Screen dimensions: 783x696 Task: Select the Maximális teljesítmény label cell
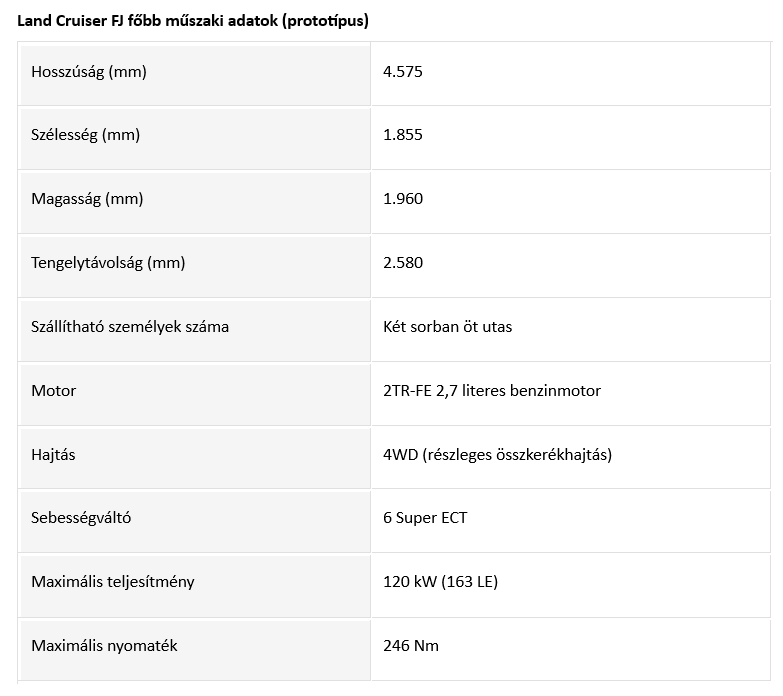tap(113, 582)
